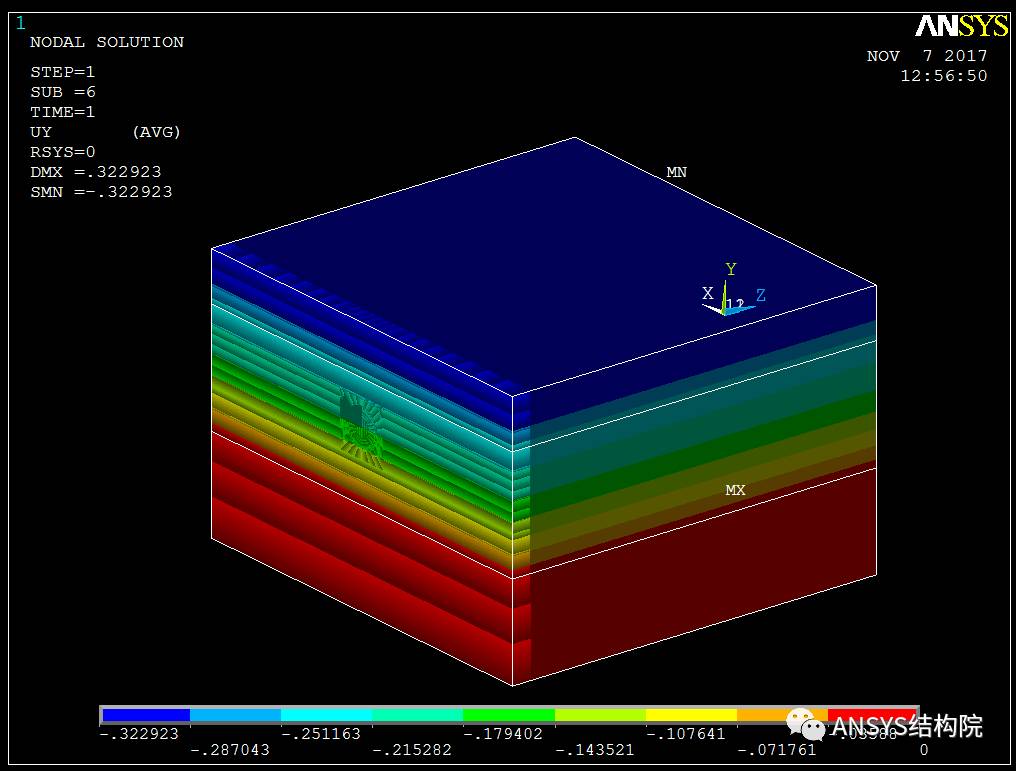Click the XYZ coordinate triad

[x=733, y=290]
